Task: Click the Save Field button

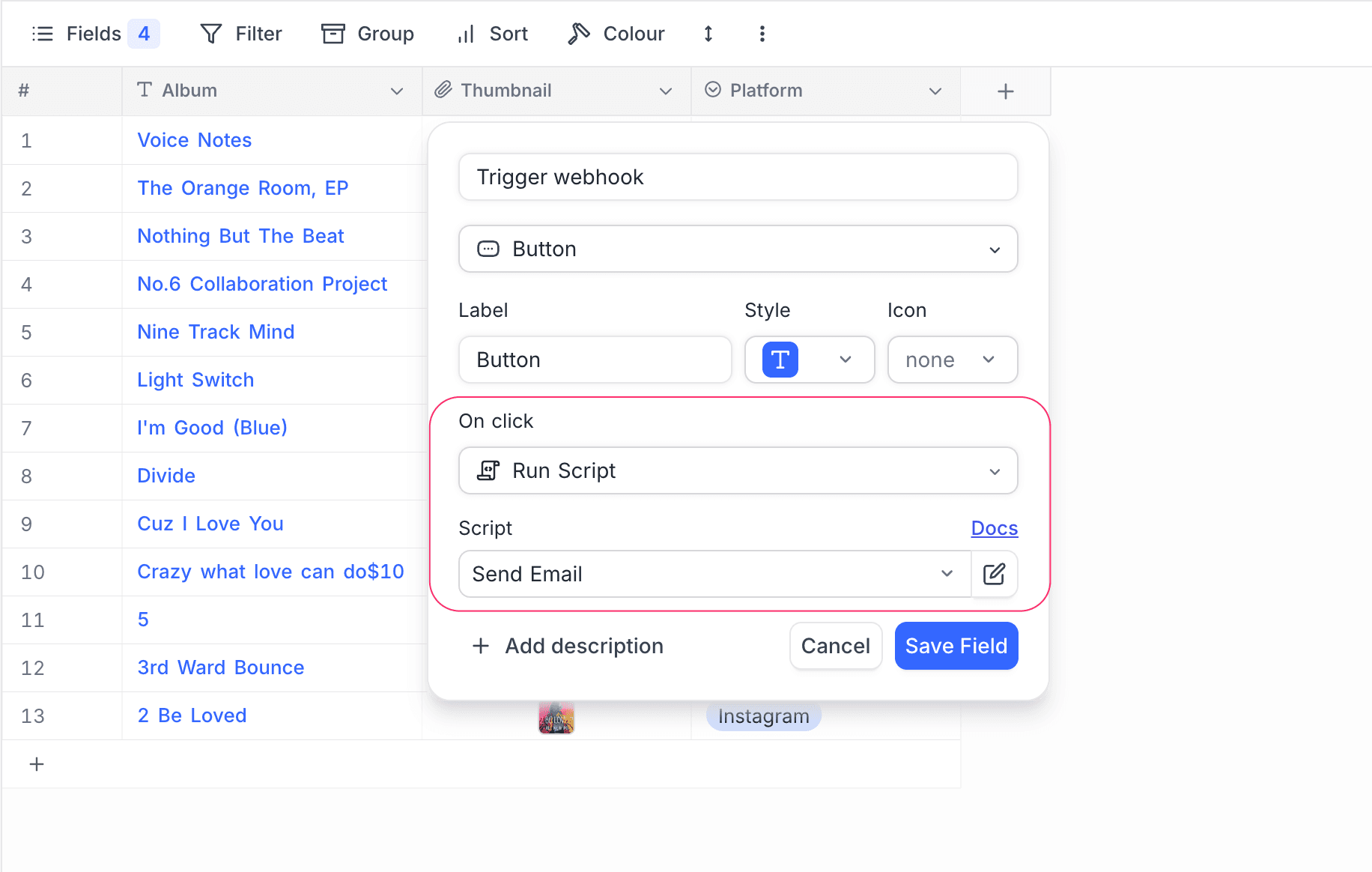Action: click(956, 646)
